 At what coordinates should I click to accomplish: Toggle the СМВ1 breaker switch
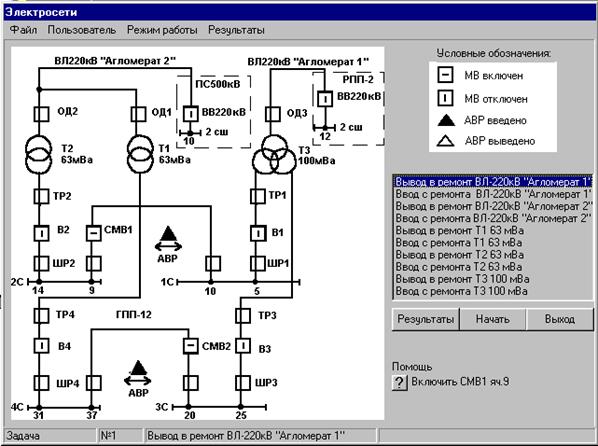93,233
